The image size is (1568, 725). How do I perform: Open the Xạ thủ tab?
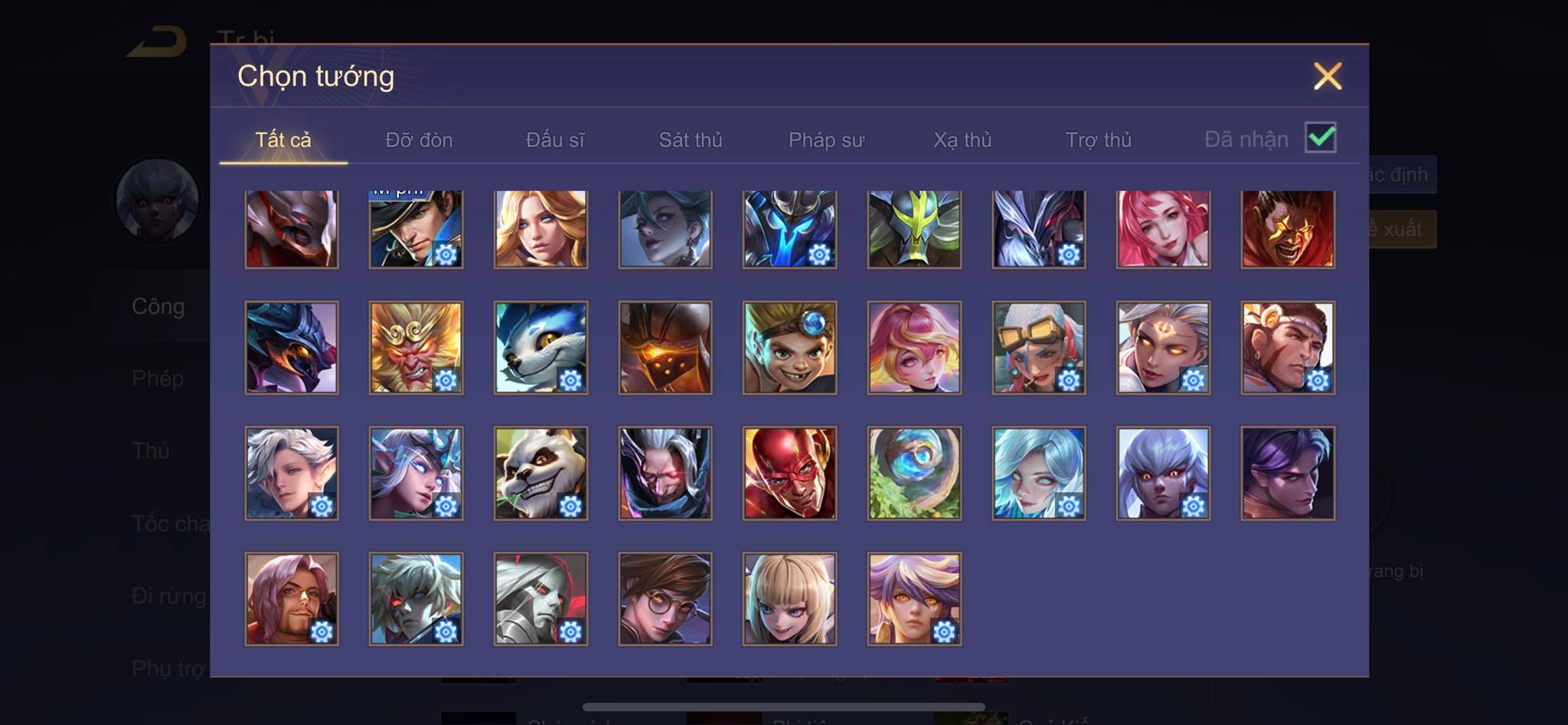pyautogui.click(x=962, y=140)
